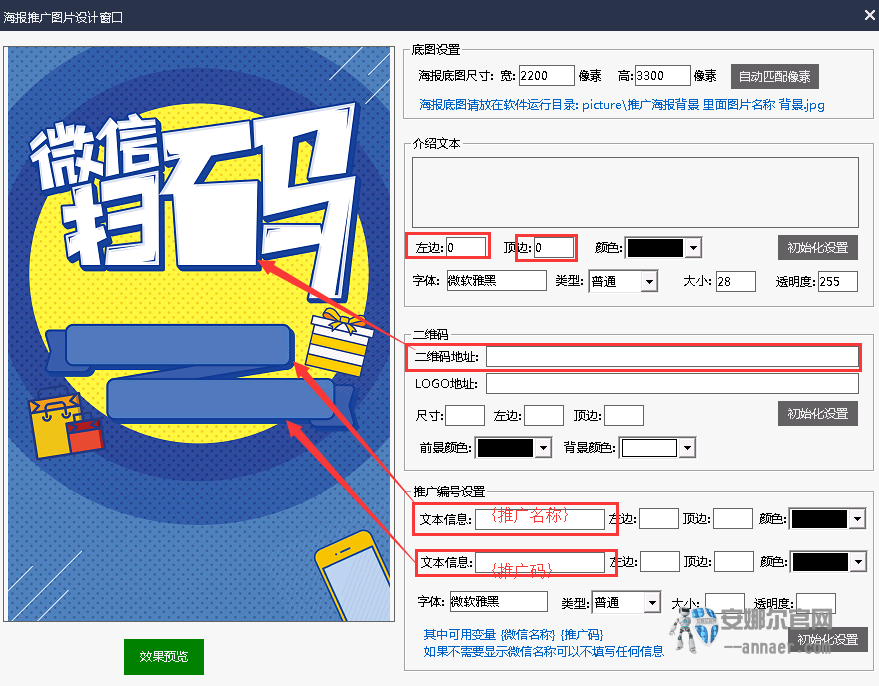Open the 介绍文本 color dropdown arrow
Screen dimensions: 879x686
pyautogui.click(x=693, y=248)
